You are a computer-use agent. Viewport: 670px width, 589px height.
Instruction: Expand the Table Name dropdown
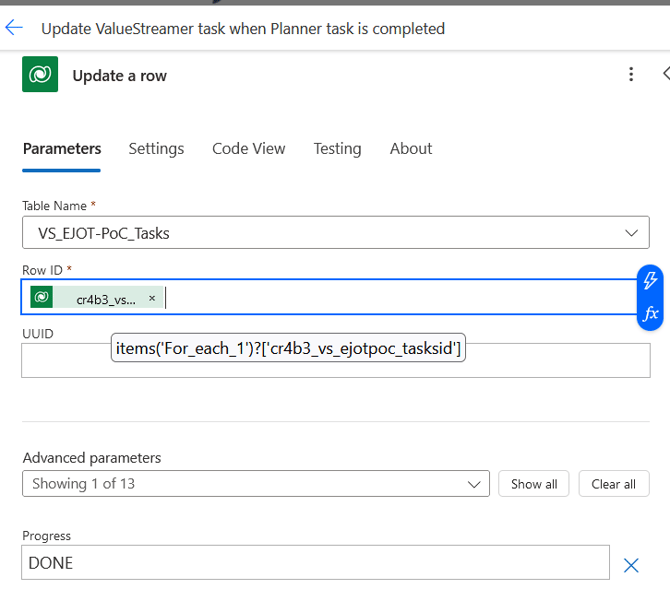tap(630, 233)
